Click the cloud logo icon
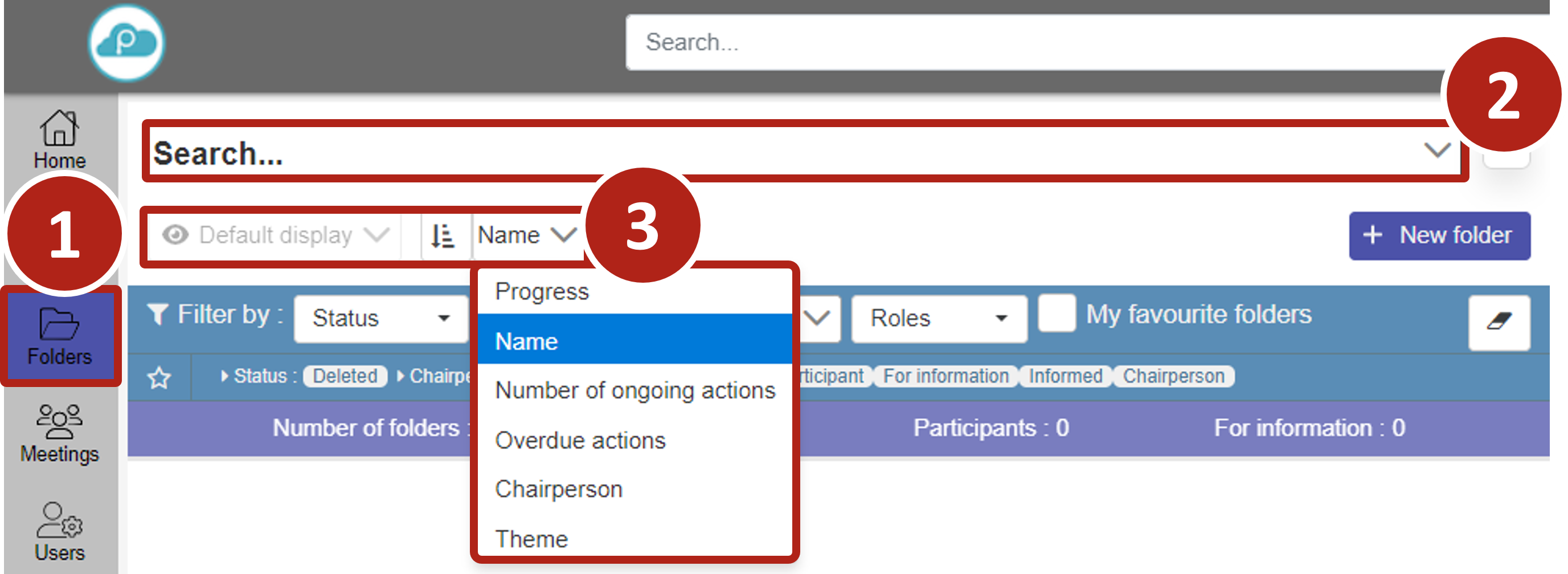The width and height of the screenshot is (1568, 574). click(x=126, y=43)
